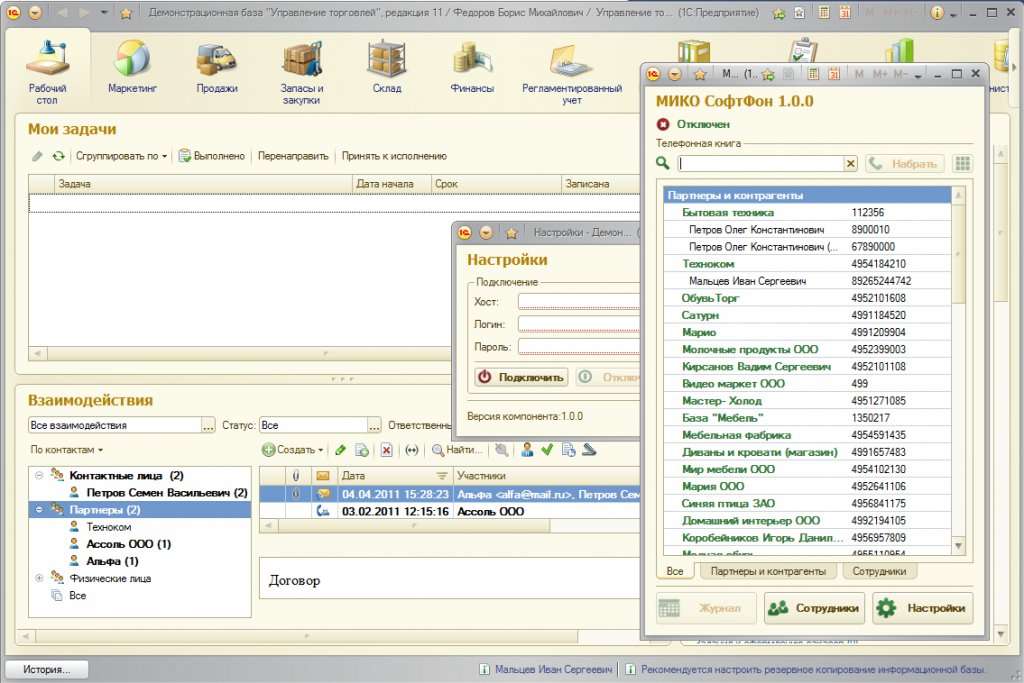Screen dimensions: 1024x683
Task: Open the dial pad grid in СофтФон
Action: click(x=962, y=163)
